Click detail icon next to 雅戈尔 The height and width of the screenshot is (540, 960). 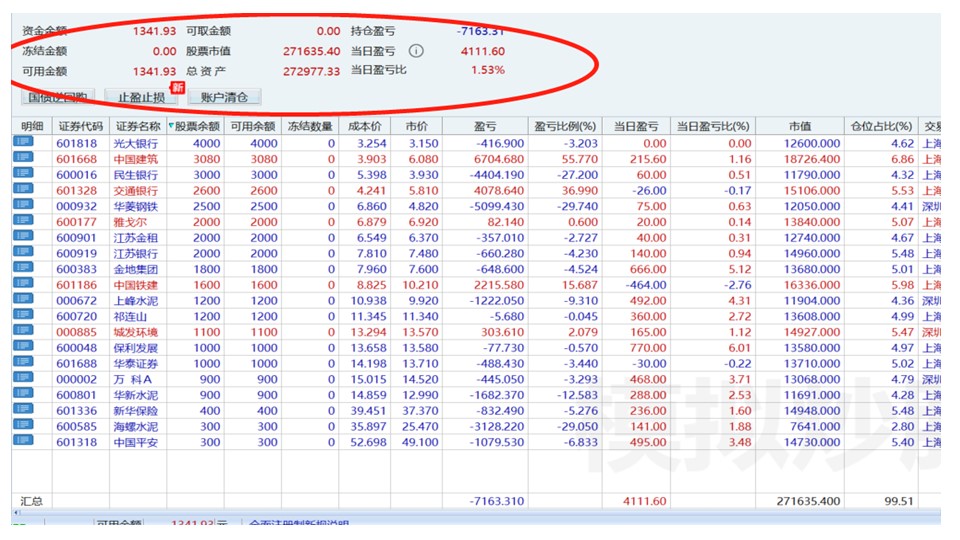(23, 222)
